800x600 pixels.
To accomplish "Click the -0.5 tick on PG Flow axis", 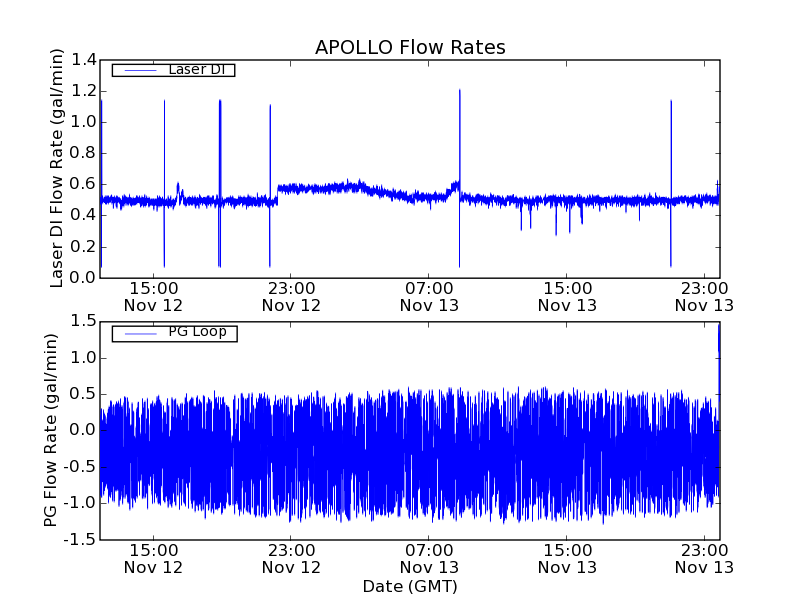I will click(x=80, y=467).
